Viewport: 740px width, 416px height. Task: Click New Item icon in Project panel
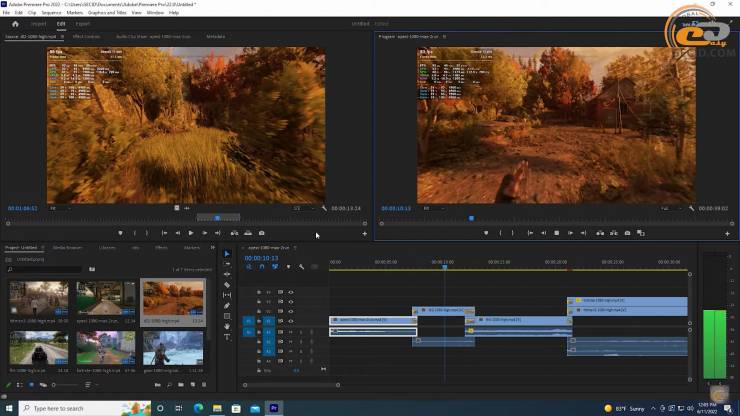[x=193, y=385]
